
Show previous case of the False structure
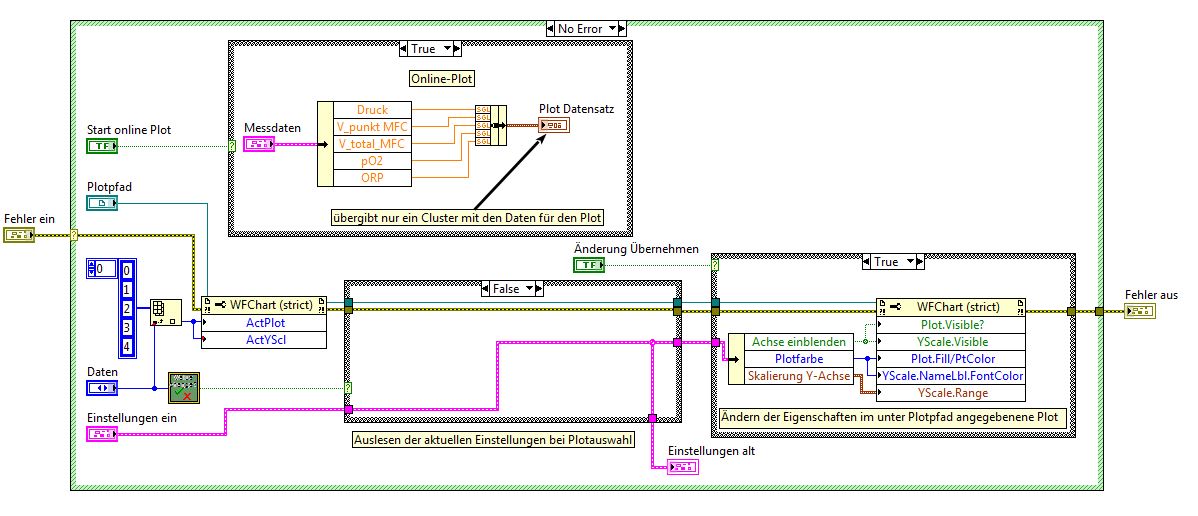click(x=484, y=289)
